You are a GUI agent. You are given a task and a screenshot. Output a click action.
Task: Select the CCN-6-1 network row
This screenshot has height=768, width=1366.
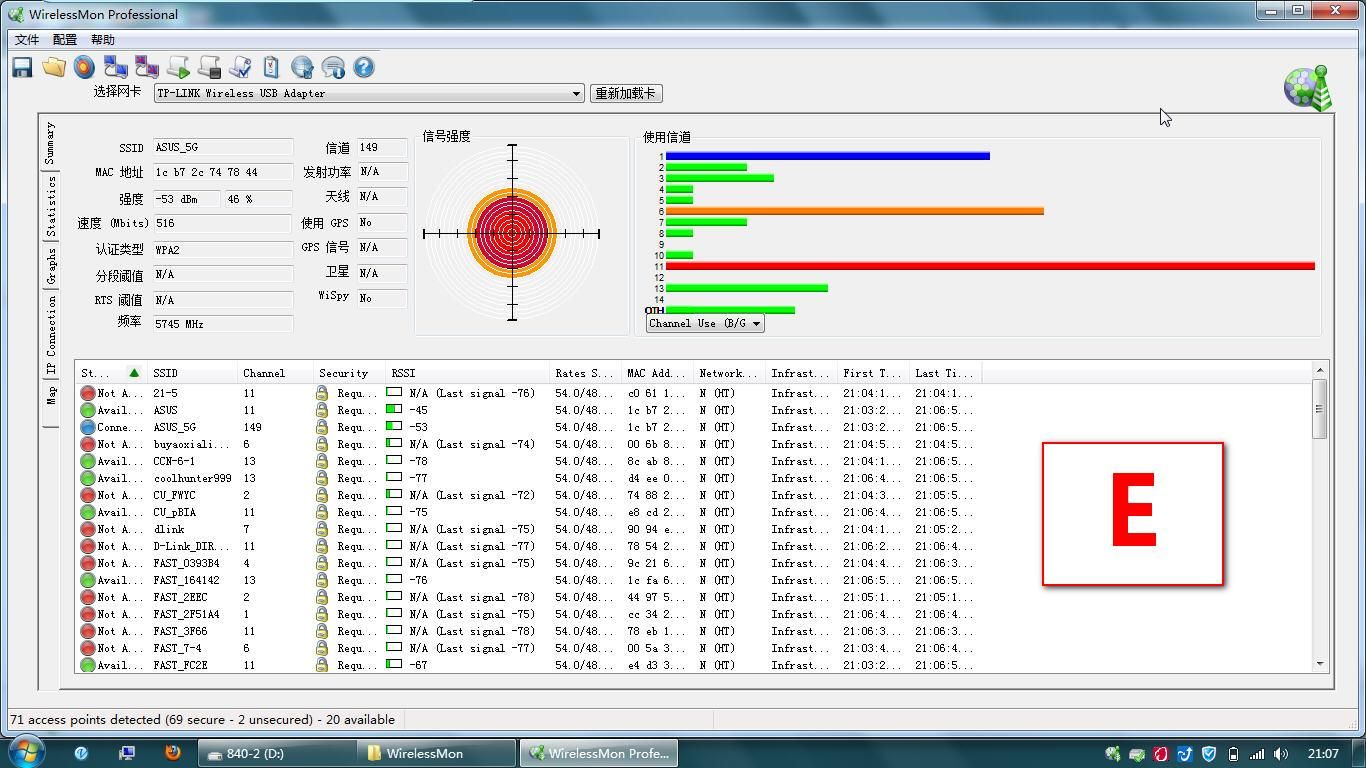(x=528, y=461)
